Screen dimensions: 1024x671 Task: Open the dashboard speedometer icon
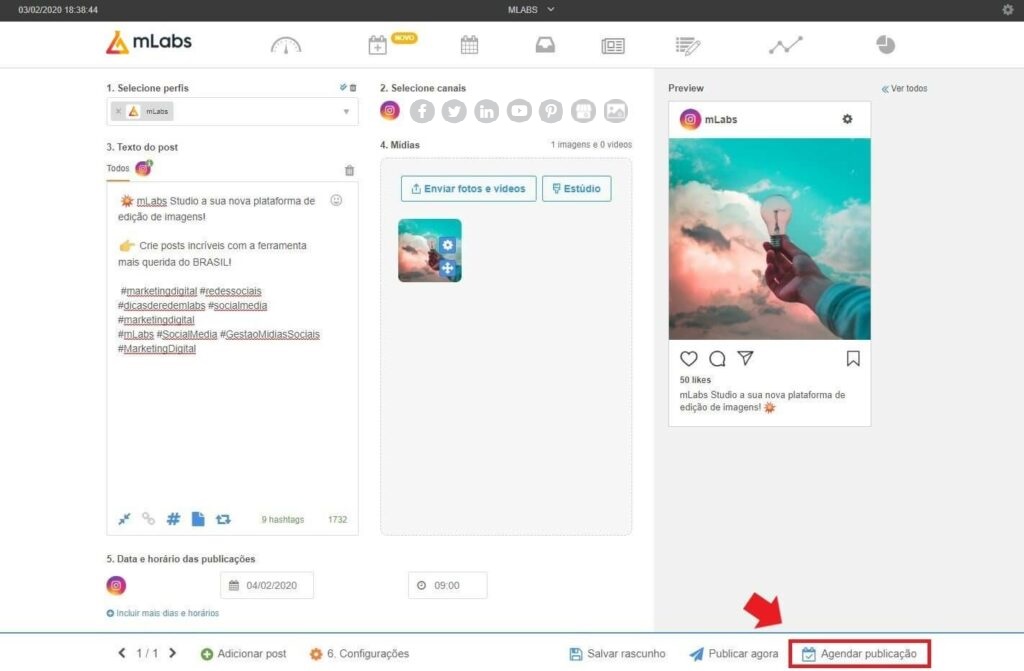tap(286, 45)
